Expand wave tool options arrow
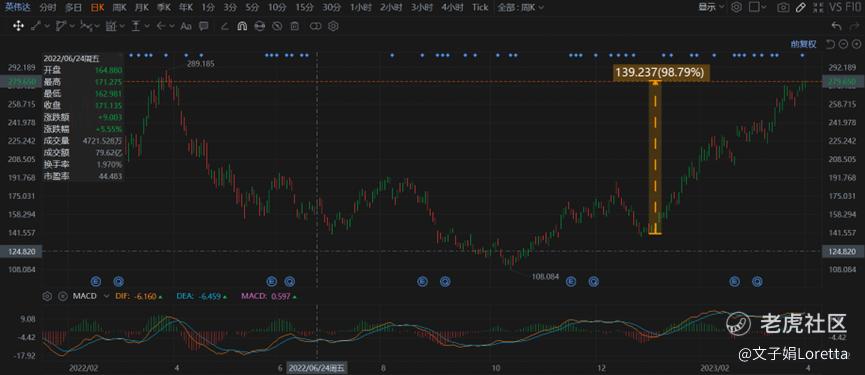 click(97, 26)
